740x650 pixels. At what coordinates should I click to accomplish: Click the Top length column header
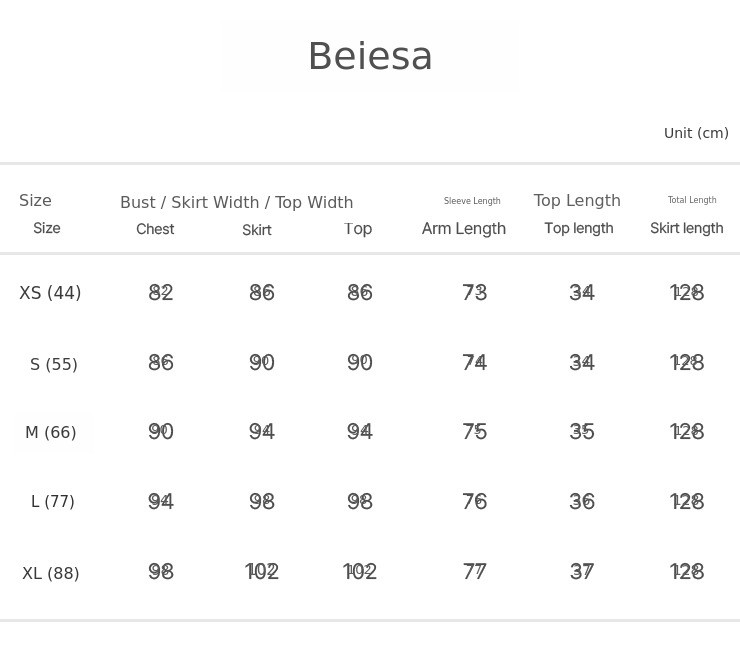(x=579, y=228)
